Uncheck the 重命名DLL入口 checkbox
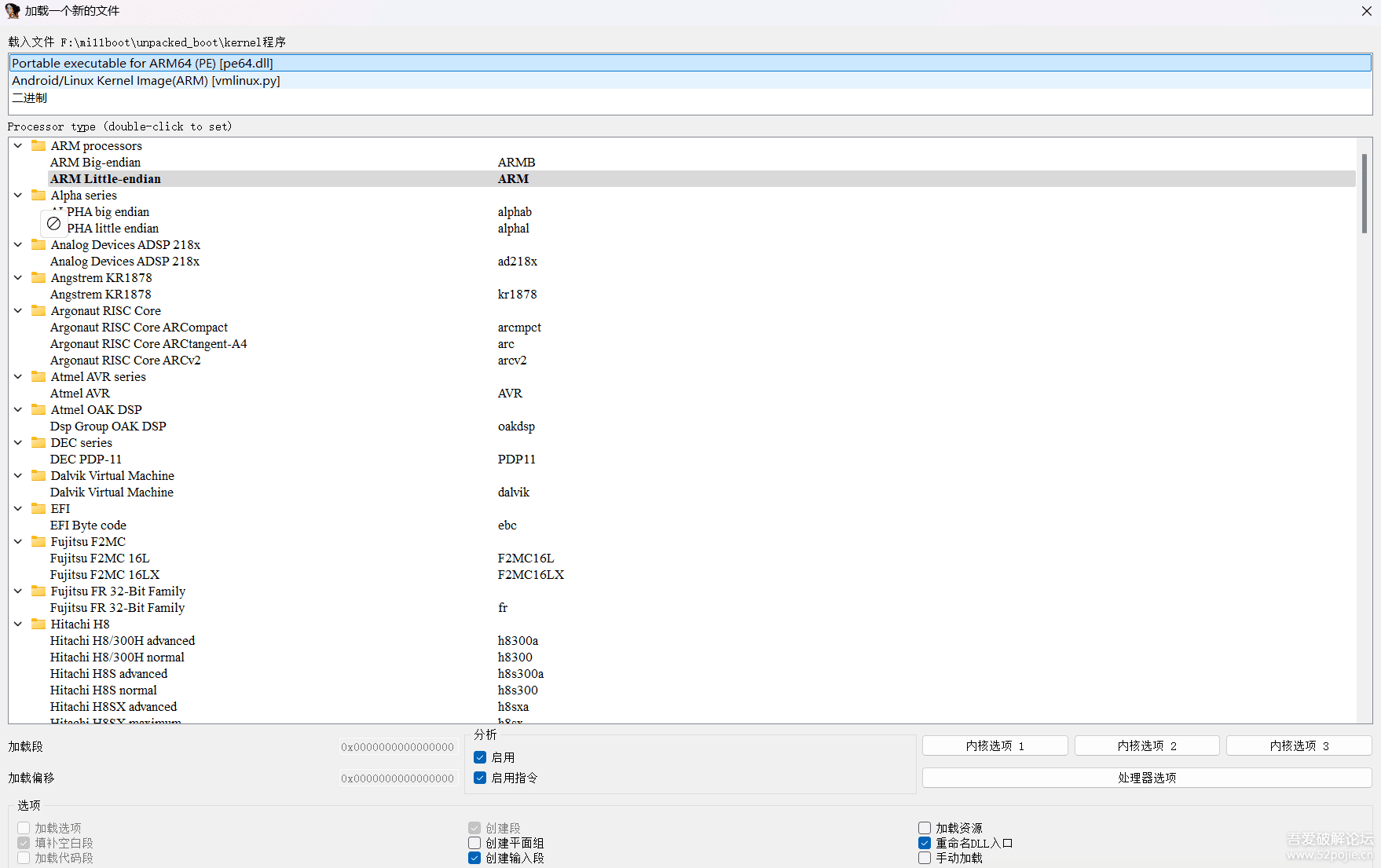The height and width of the screenshot is (868, 1381). point(925,843)
